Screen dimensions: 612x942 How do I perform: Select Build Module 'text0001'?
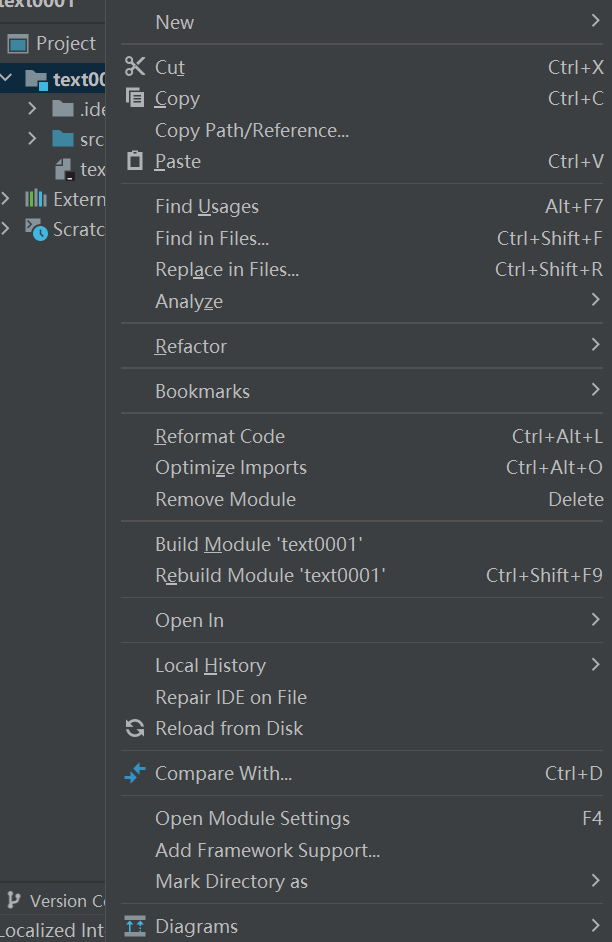(x=258, y=544)
